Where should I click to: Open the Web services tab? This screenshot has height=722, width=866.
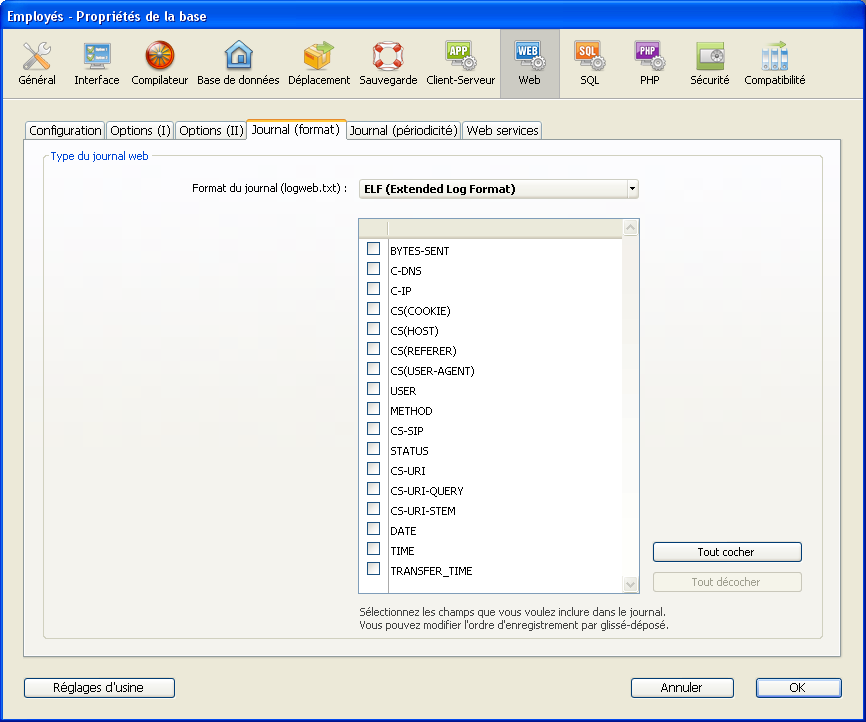point(502,130)
